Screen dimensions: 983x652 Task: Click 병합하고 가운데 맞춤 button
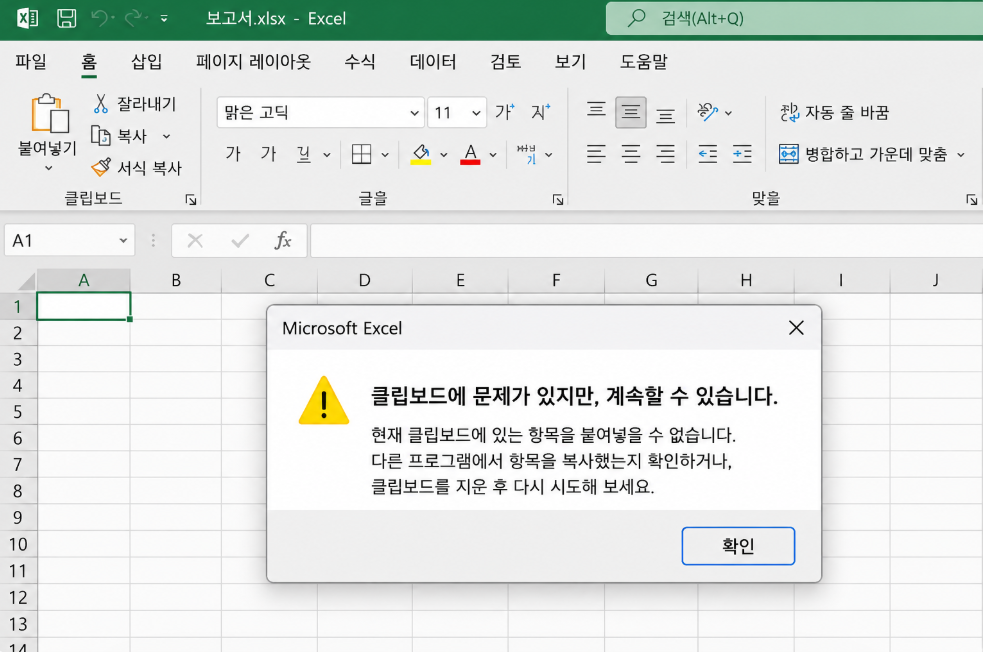(863, 154)
